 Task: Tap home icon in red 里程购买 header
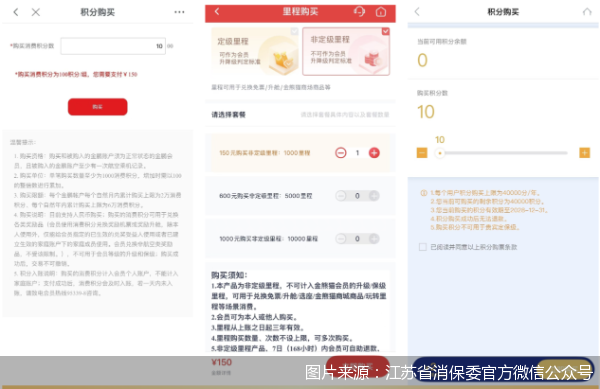tap(381, 12)
